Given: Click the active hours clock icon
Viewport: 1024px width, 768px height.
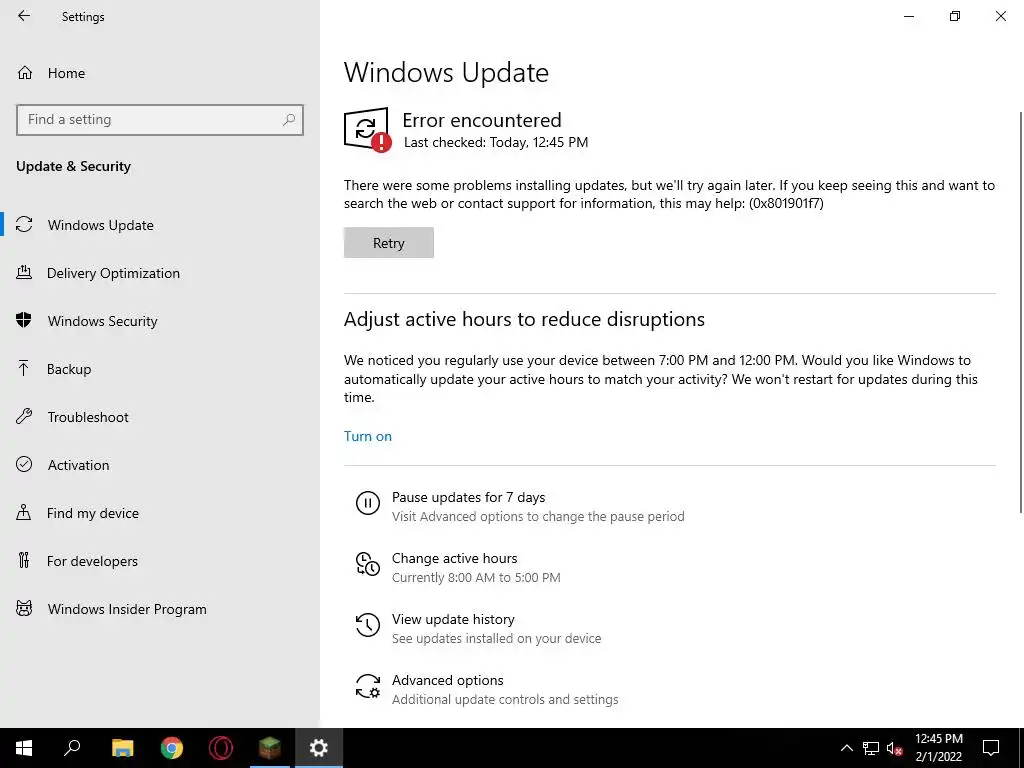Looking at the screenshot, I should (x=368, y=564).
